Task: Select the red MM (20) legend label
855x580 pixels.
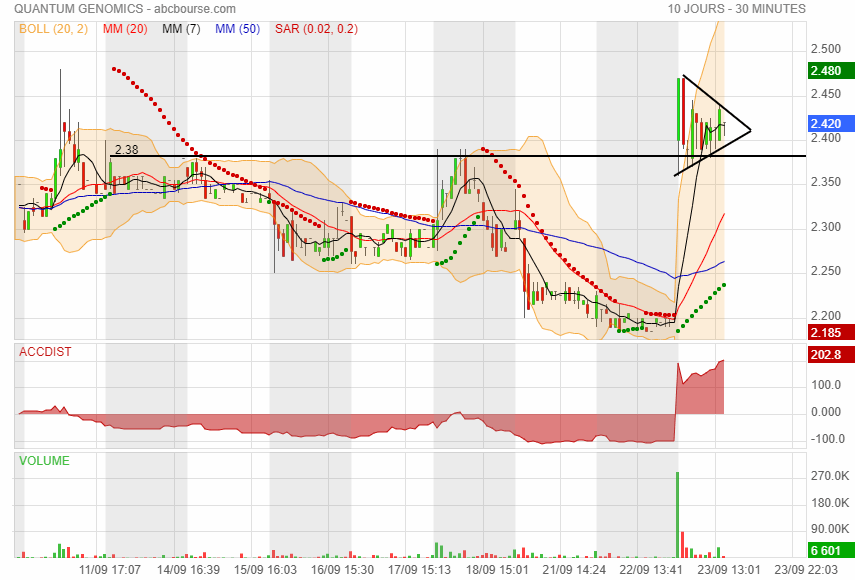Action: (x=125, y=29)
